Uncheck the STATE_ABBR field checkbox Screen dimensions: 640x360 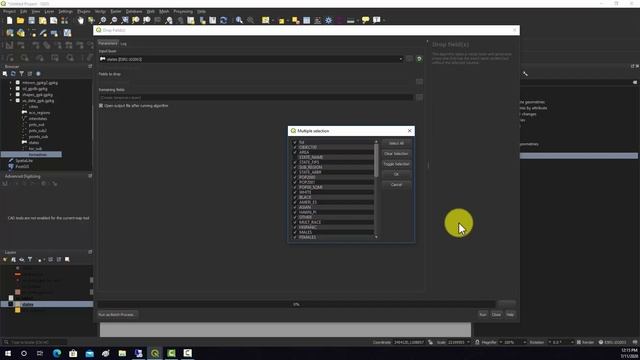(295, 172)
